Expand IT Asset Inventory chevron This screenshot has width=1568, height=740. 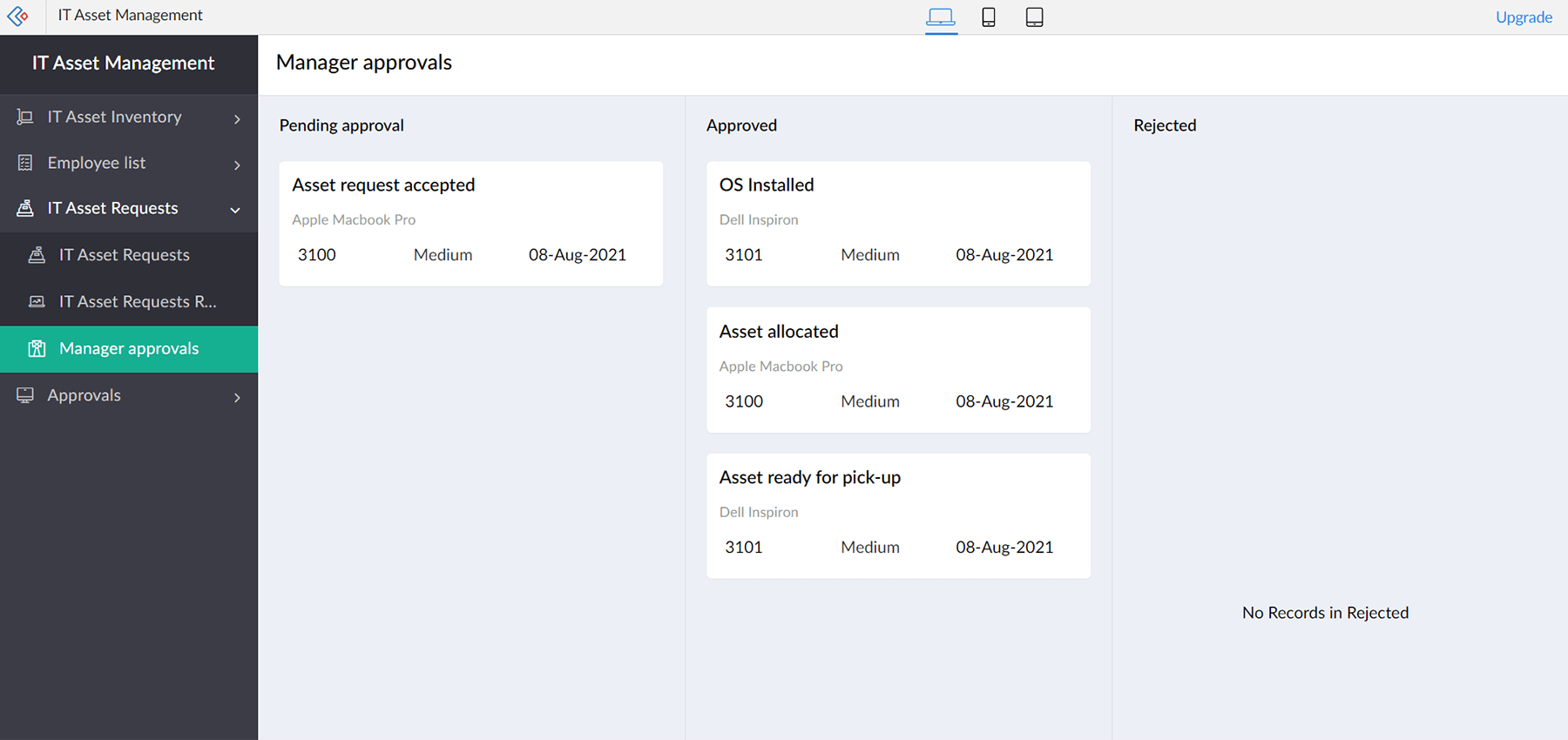point(237,118)
